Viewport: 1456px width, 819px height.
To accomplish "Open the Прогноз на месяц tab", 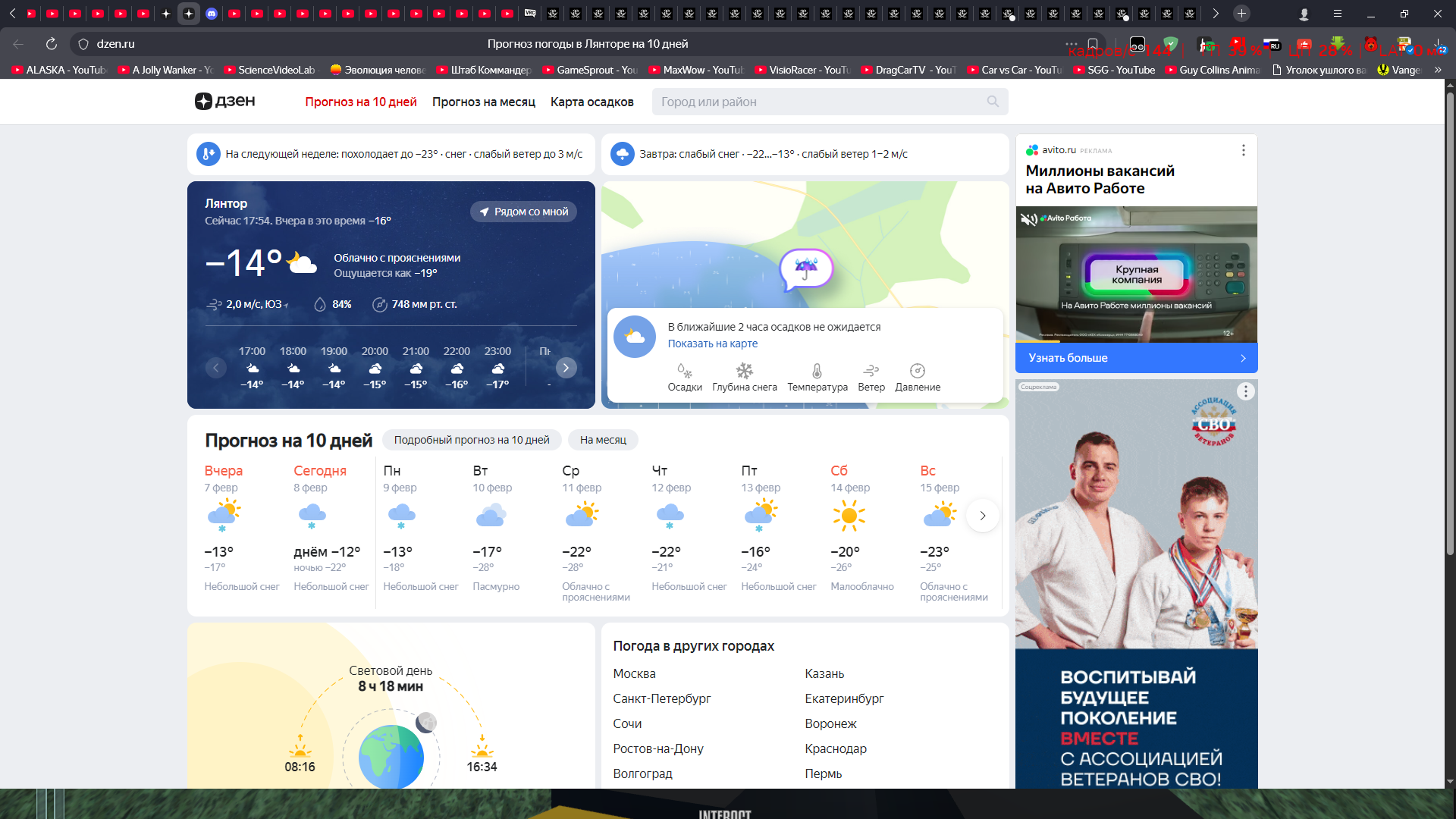I will pyautogui.click(x=483, y=102).
